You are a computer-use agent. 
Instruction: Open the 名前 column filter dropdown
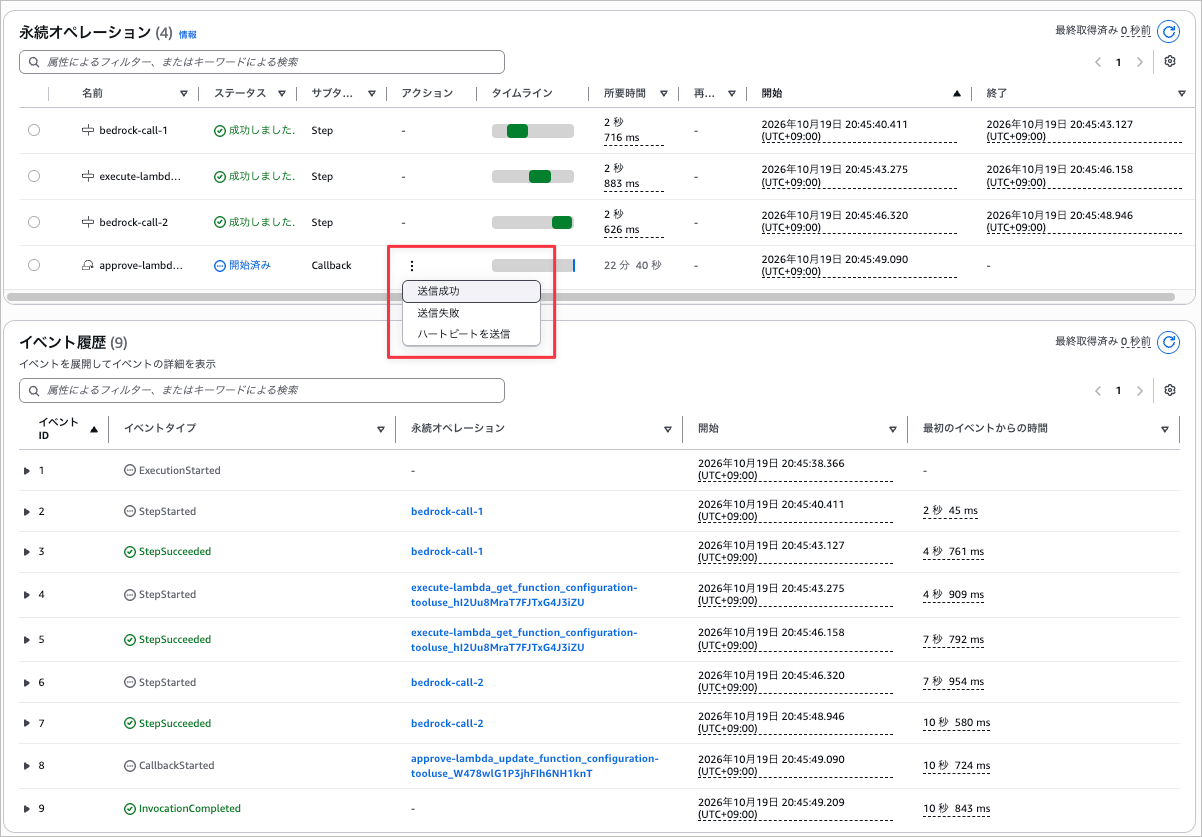183,94
